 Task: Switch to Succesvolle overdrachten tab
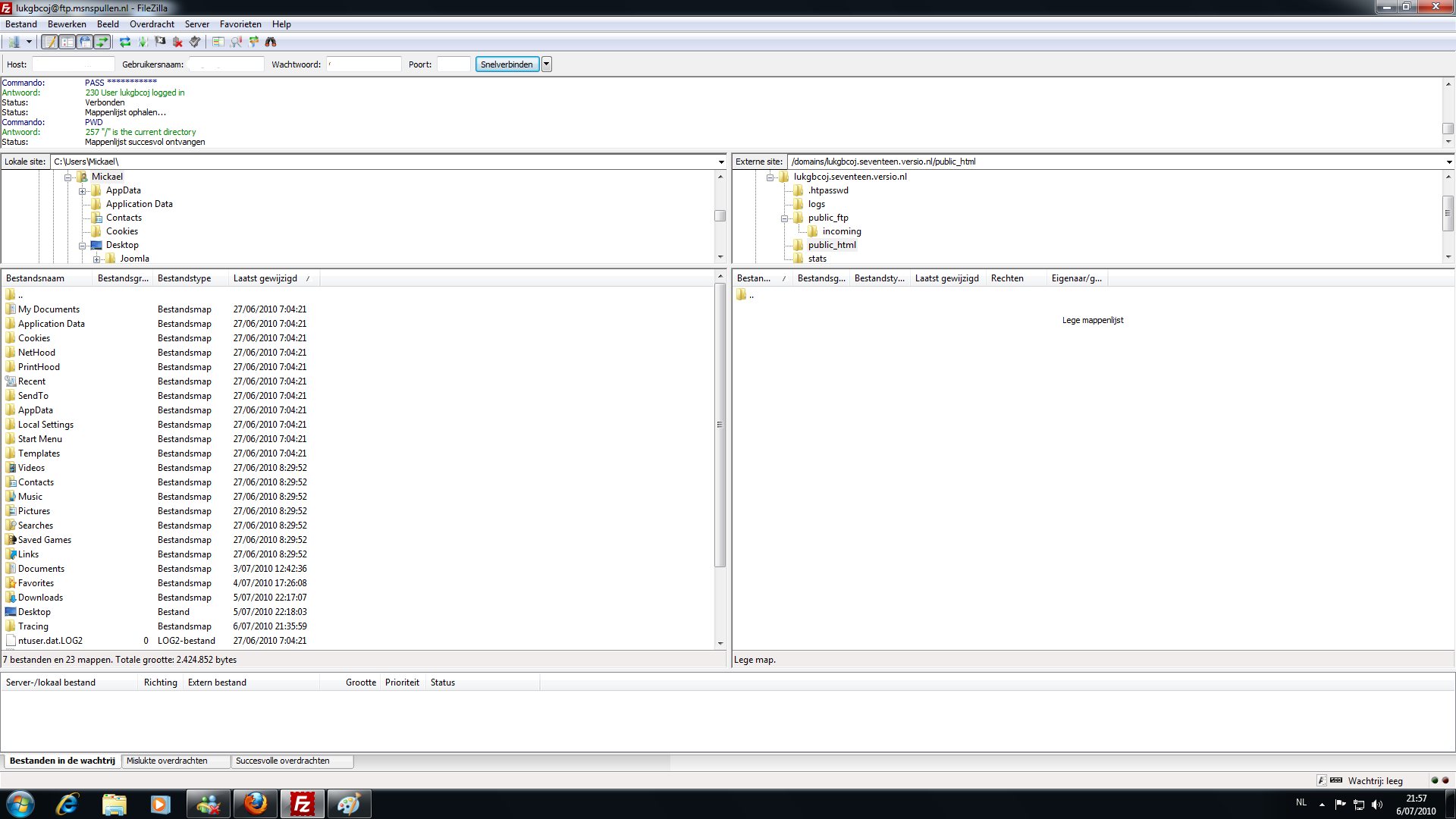pos(292,761)
